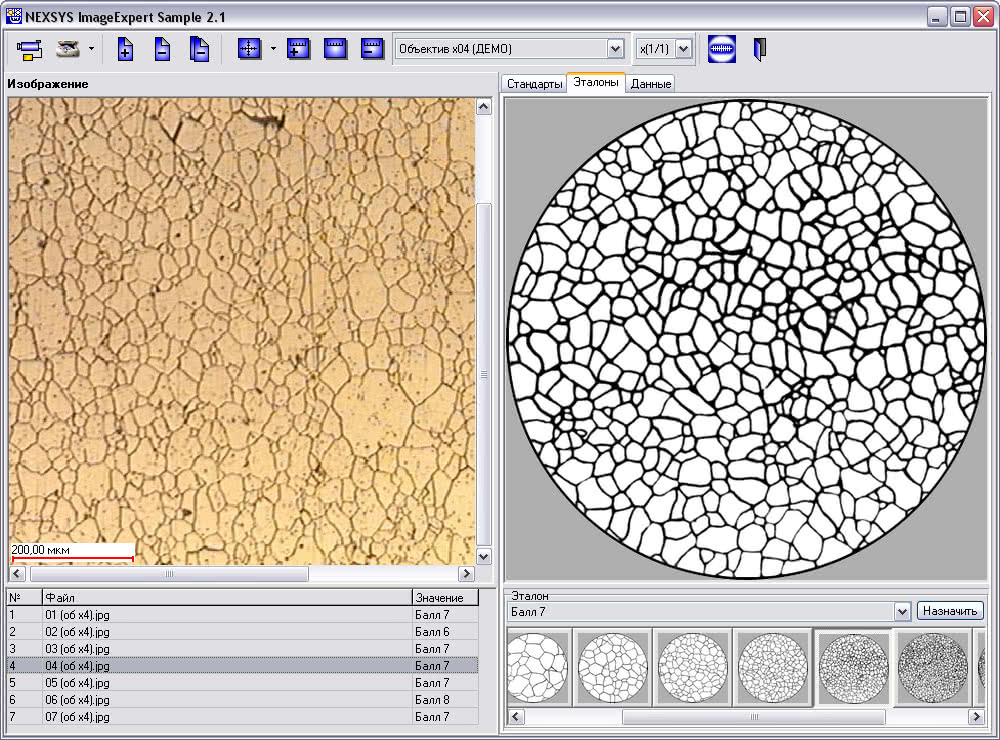Click the image horizontal scrollbar handle
This screenshot has width=1000, height=740.
[169, 574]
